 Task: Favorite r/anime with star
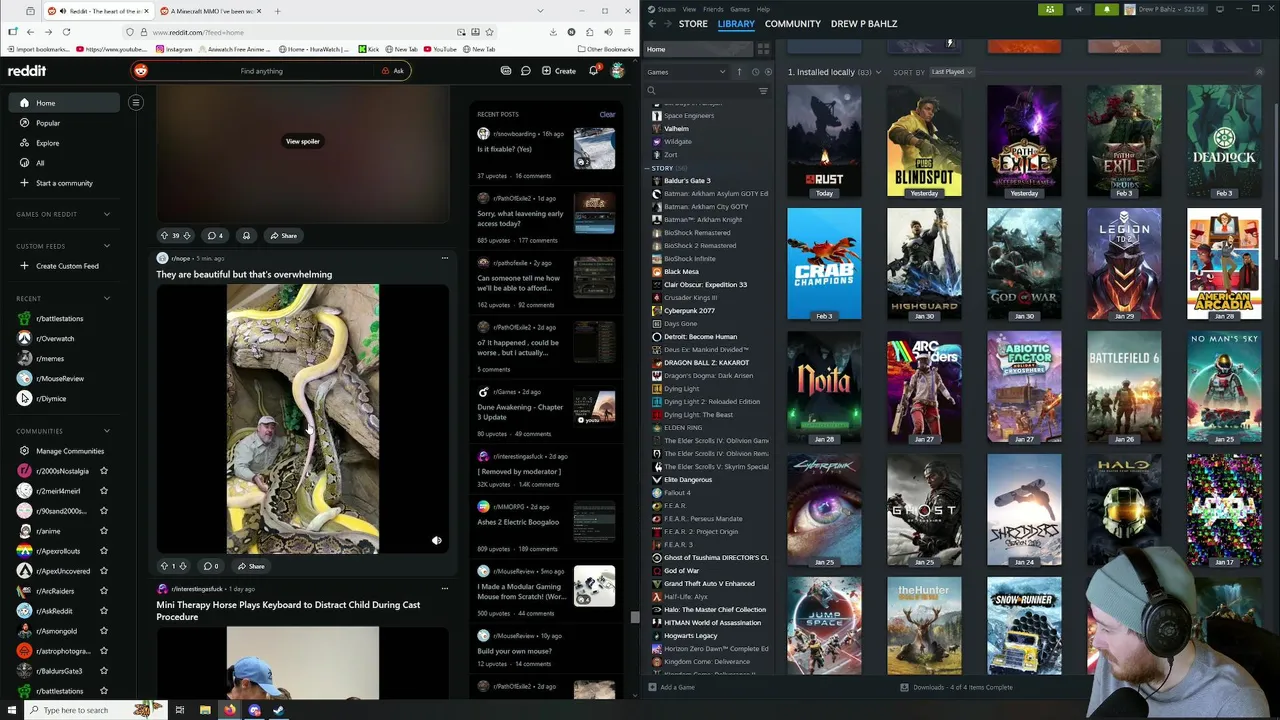(x=104, y=531)
